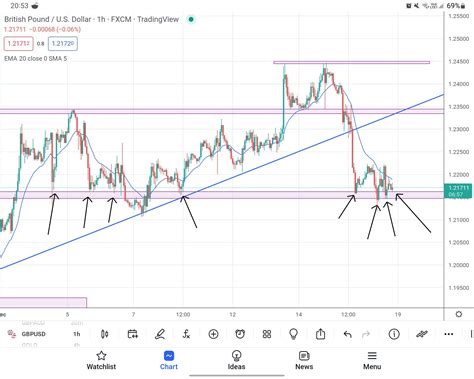Open the Menu tab

[372, 361]
